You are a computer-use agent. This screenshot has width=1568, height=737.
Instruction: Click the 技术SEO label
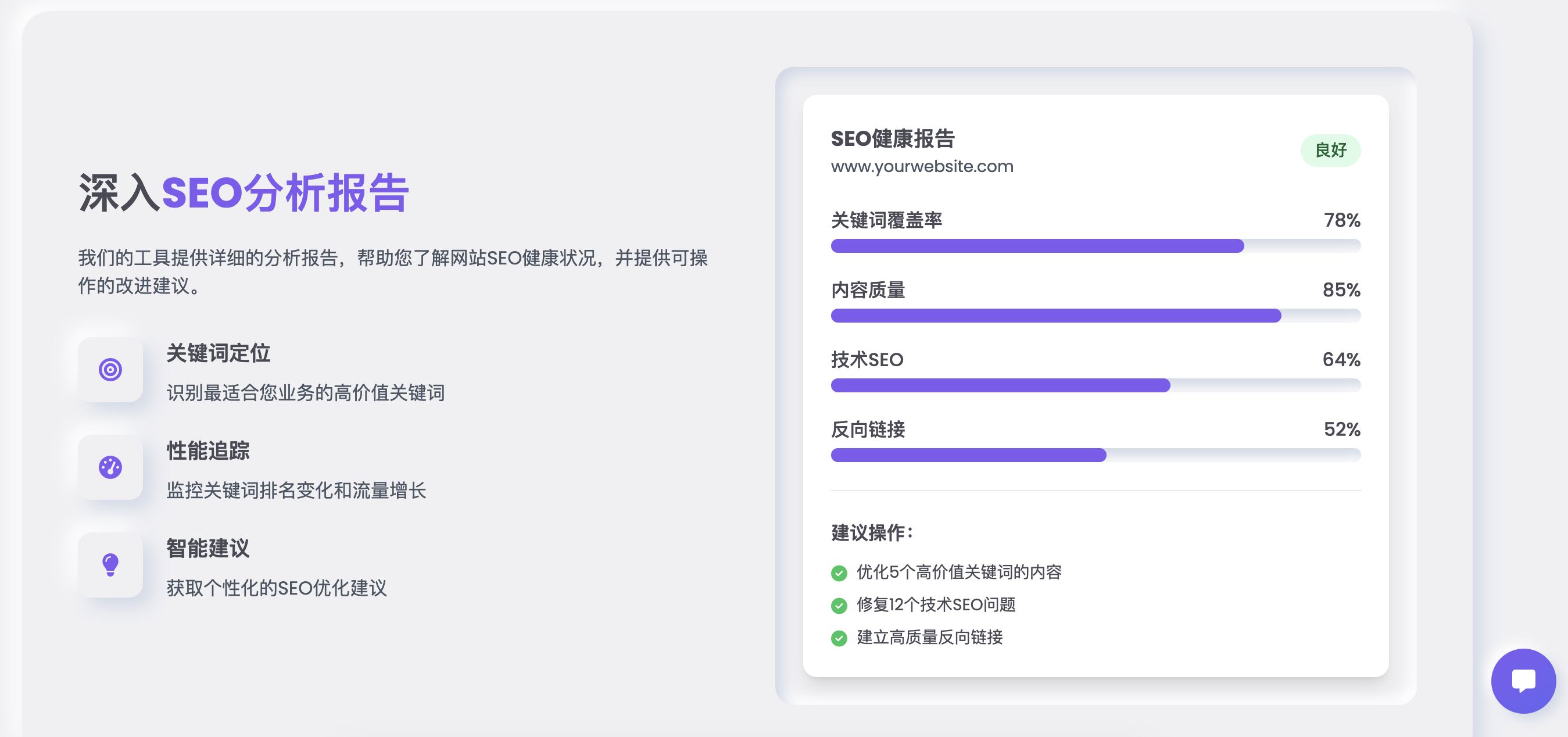867,359
